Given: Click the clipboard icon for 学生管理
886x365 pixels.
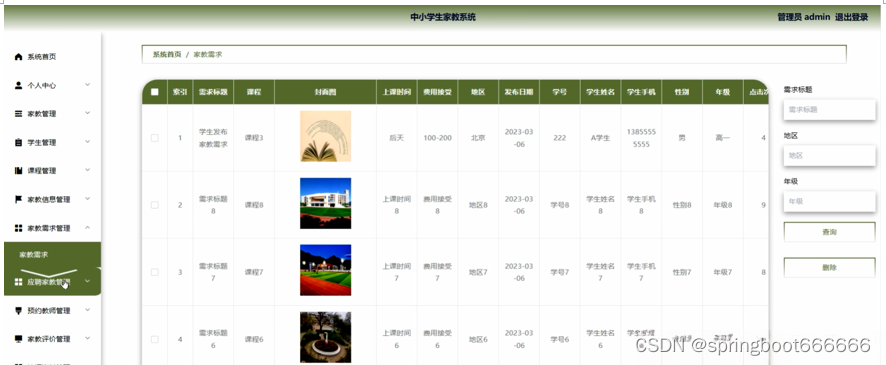Looking at the screenshot, I should (18, 142).
